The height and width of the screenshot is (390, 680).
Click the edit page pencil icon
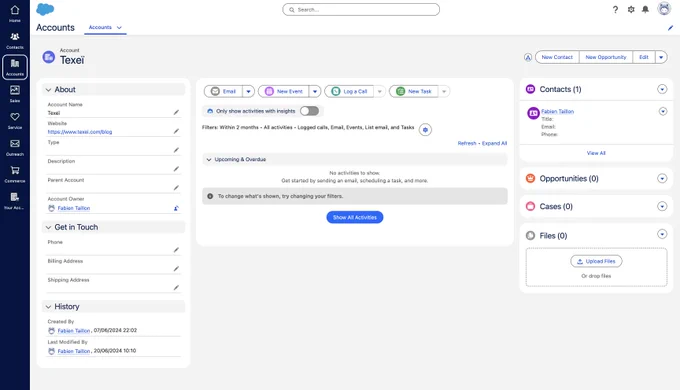[x=670, y=28]
